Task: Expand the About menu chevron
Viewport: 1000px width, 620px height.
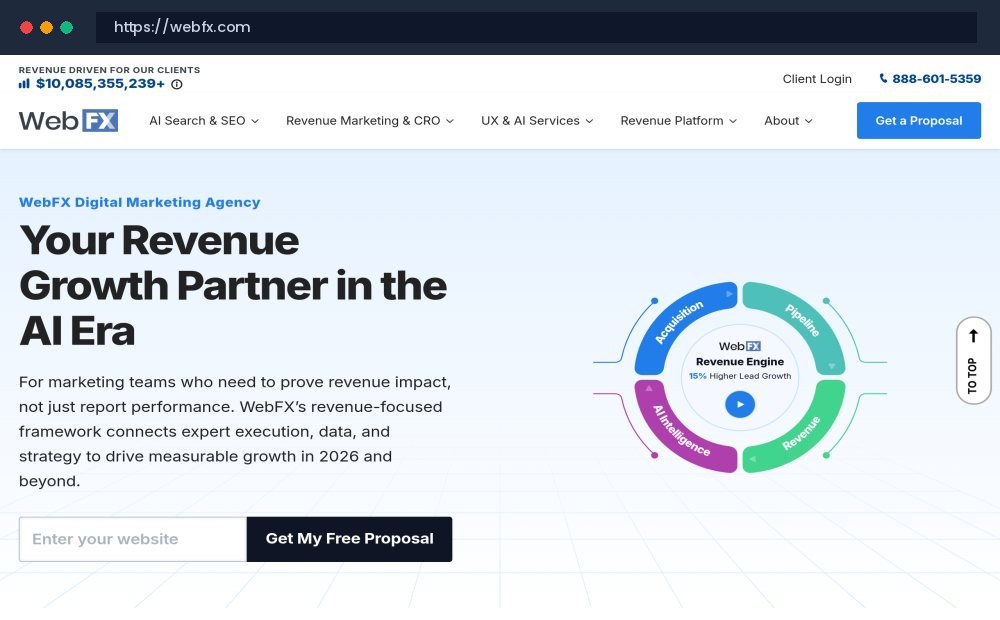Action: pyautogui.click(x=809, y=121)
